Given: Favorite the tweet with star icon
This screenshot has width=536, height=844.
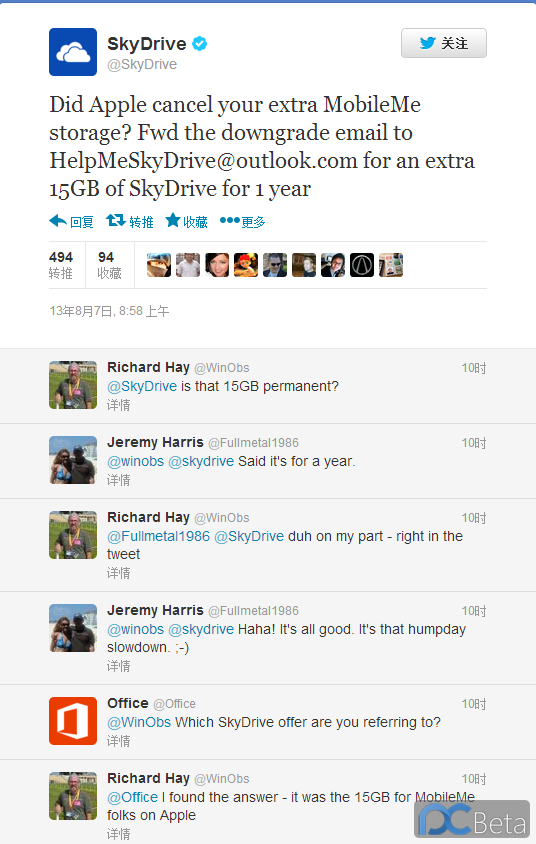Looking at the screenshot, I should [173, 220].
